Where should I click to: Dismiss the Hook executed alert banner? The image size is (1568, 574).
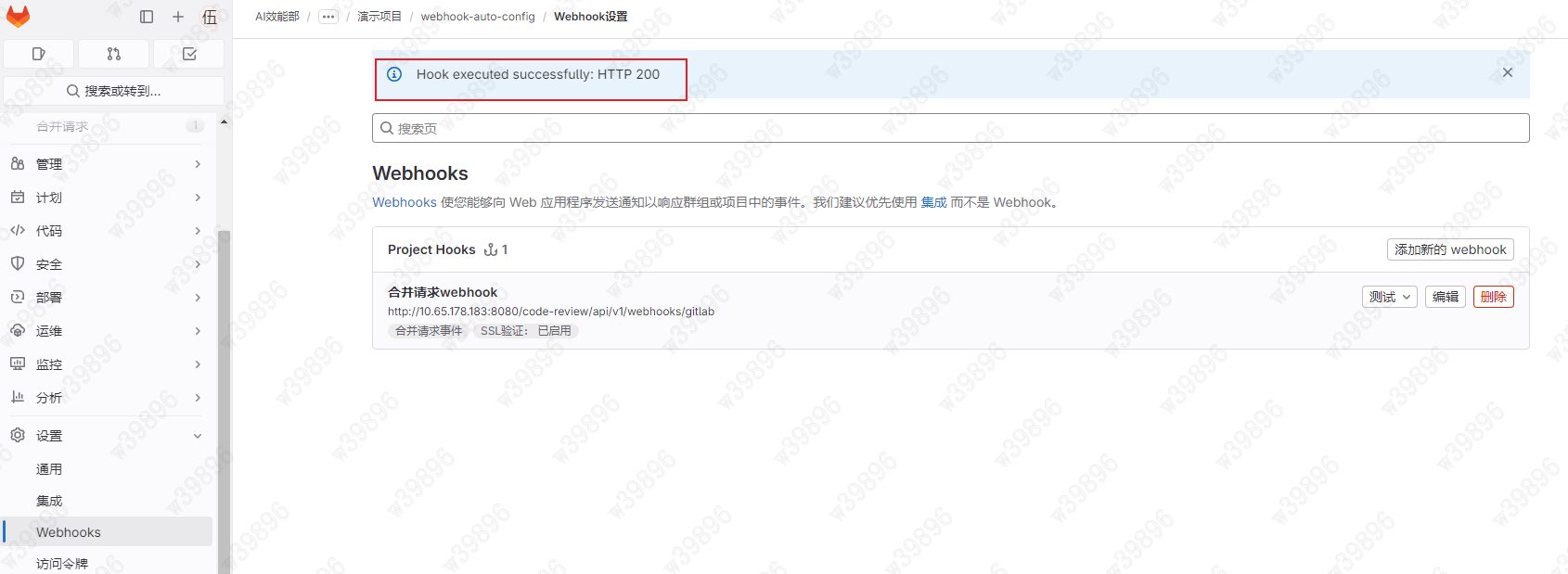pos(1507,72)
